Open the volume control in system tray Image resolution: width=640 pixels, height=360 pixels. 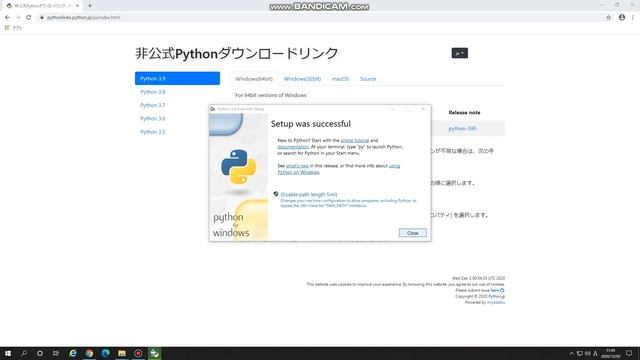tap(587, 353)
